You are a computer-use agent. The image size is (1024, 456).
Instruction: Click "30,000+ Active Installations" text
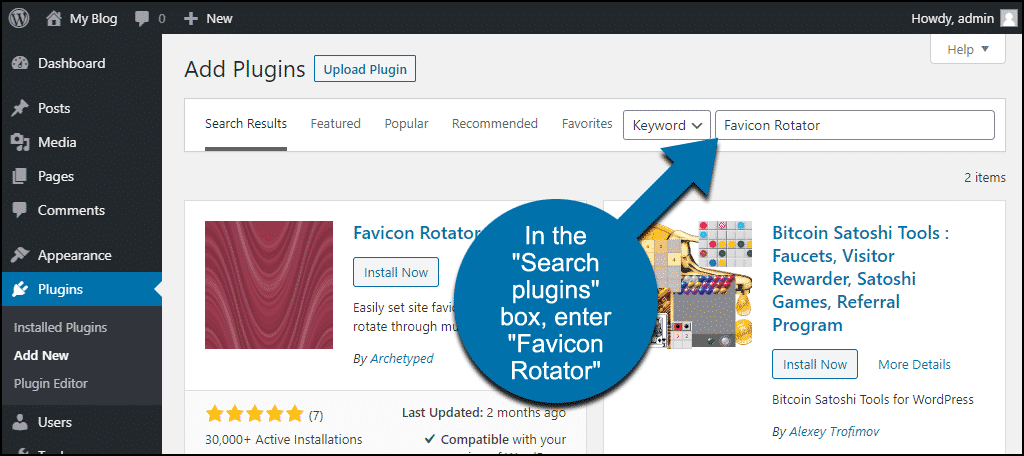point(283,439)
